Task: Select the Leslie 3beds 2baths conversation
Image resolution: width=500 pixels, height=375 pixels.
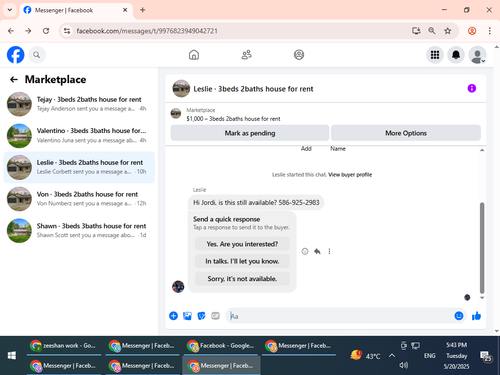Action: tap(79, 167)
